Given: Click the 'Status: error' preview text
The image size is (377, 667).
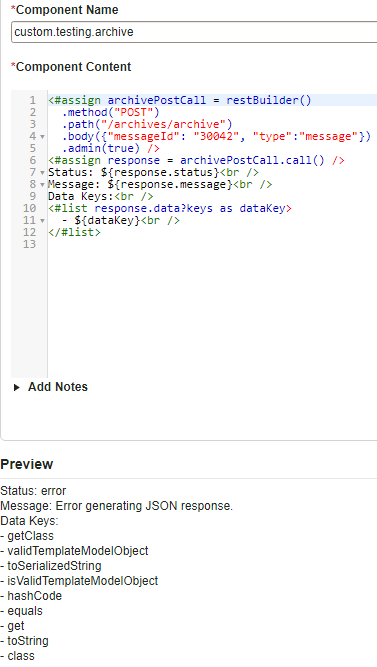Looking at the screenshot, I should 33,491.
